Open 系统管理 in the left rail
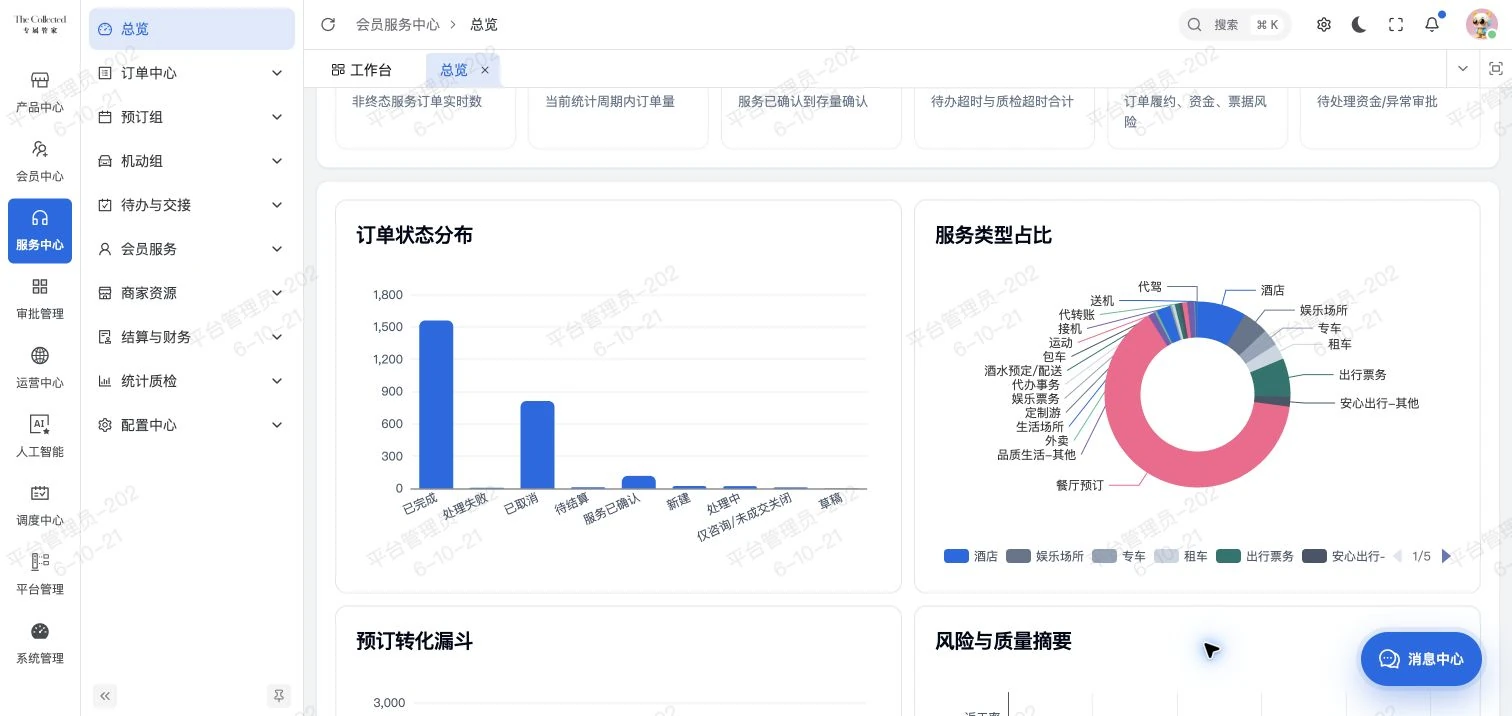Viewport: 1512px width, 716px height. [x=40, y=644]
